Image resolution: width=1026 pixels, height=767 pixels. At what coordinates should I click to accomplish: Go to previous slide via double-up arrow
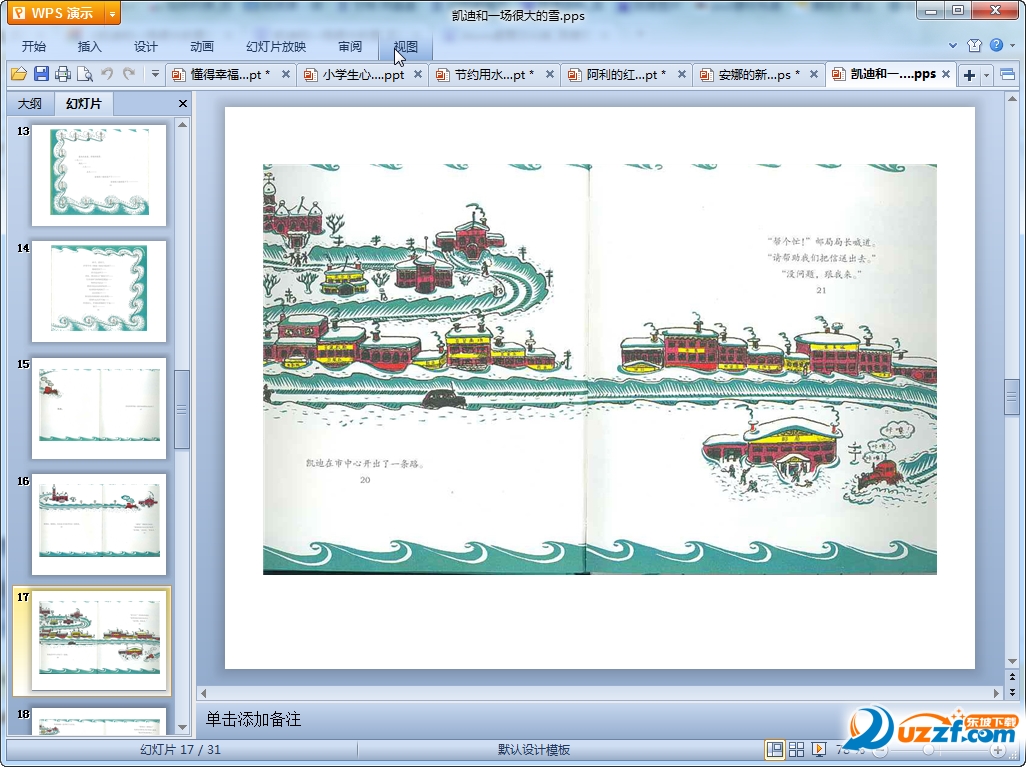point(1012,677)
